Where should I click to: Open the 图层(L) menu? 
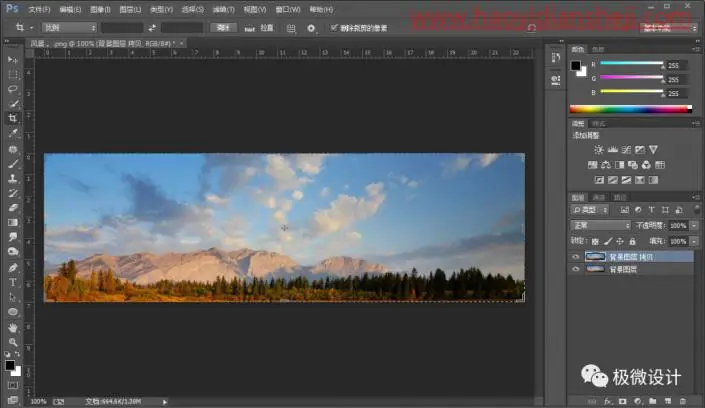click(x=130, y=9)
